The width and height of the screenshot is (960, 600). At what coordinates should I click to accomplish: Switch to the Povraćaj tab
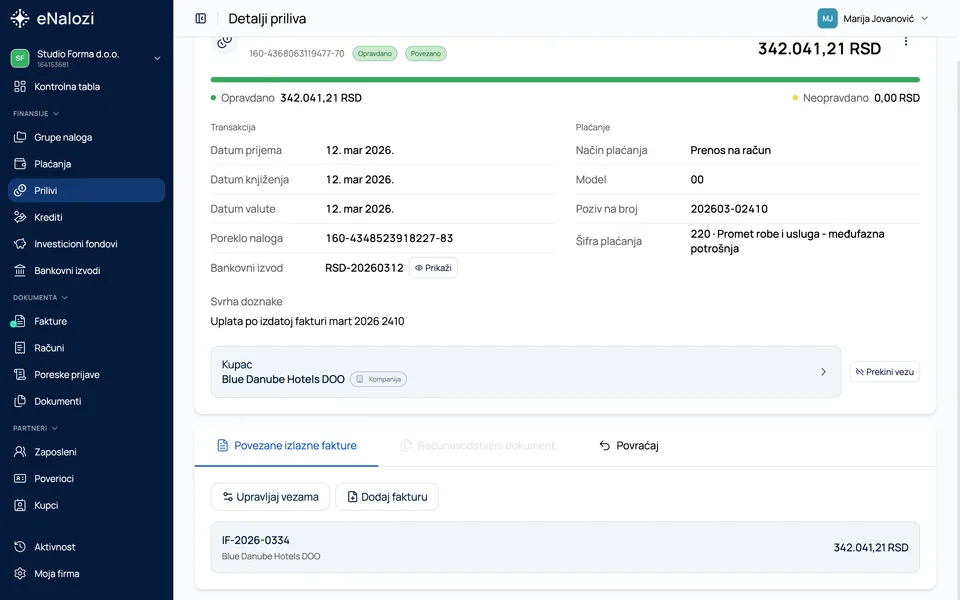tap(629, 446)
